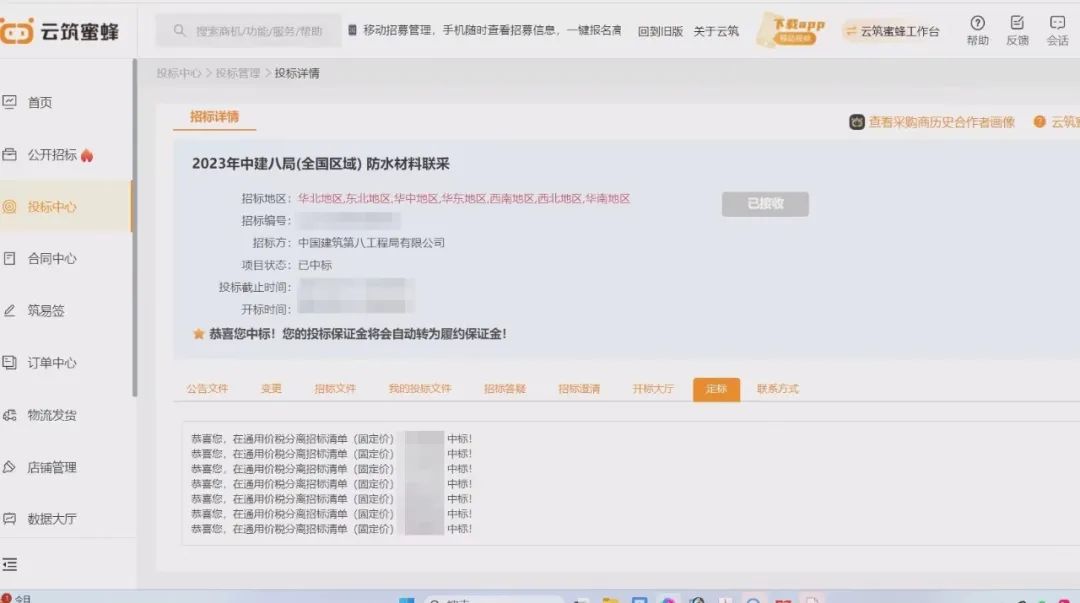Click the 订单中心 icon
Image resolution: width=1080 pixels, height=603 pixels.
(9, 362)
